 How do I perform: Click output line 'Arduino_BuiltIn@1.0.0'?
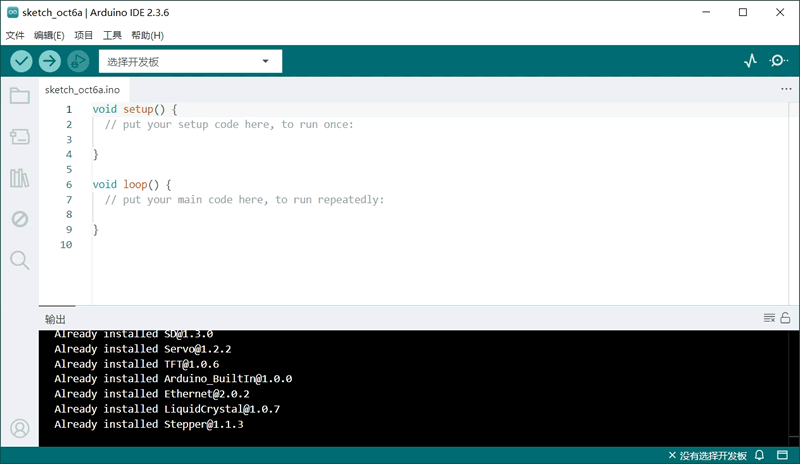pyautogui.click(x=173, y=379)
